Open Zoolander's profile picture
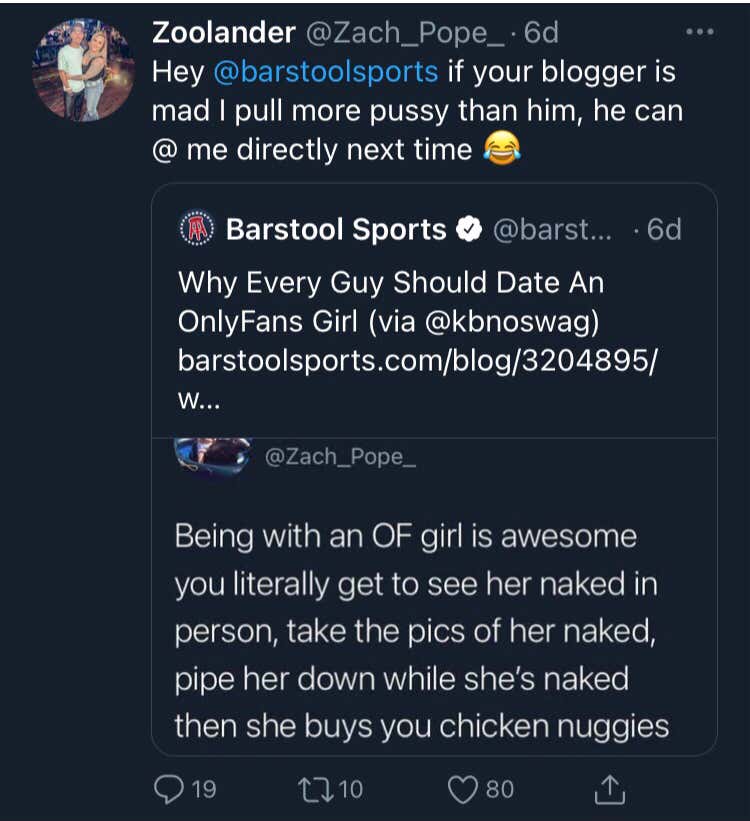Image resolution: width=750 pixels, height=821 pixels. pyautogui.click(x=83, y=69)
